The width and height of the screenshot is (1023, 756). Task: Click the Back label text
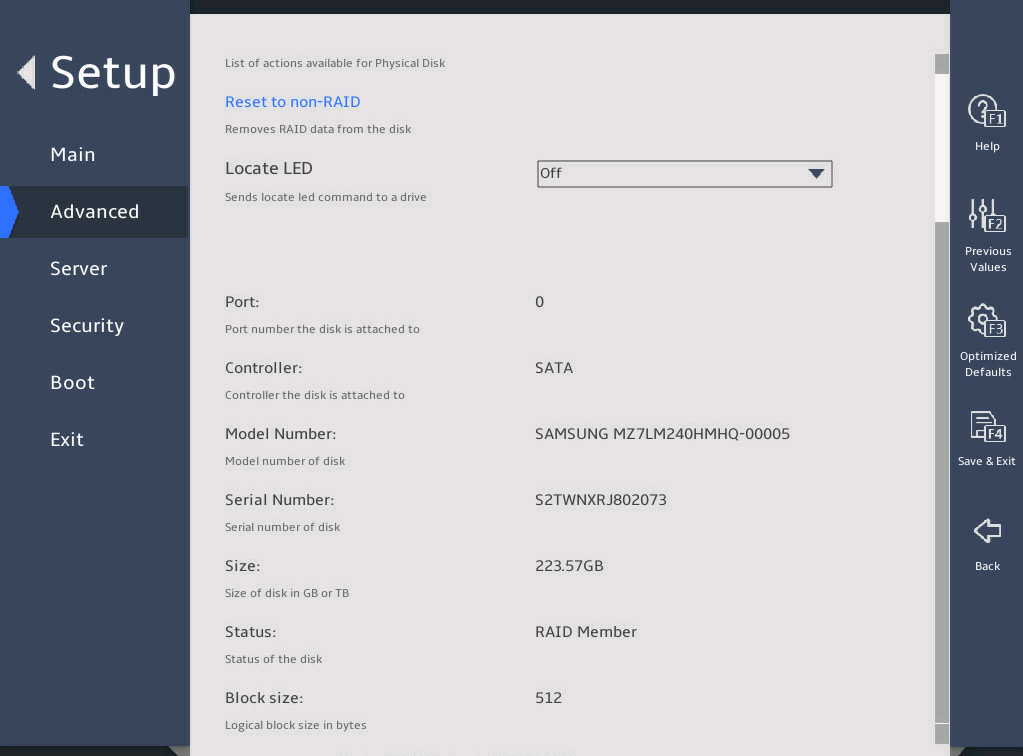[x=987, y=566]
